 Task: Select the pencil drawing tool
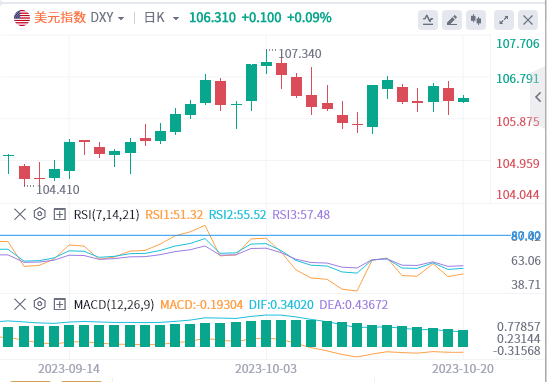pyautogui.click(x=452, y=20)
